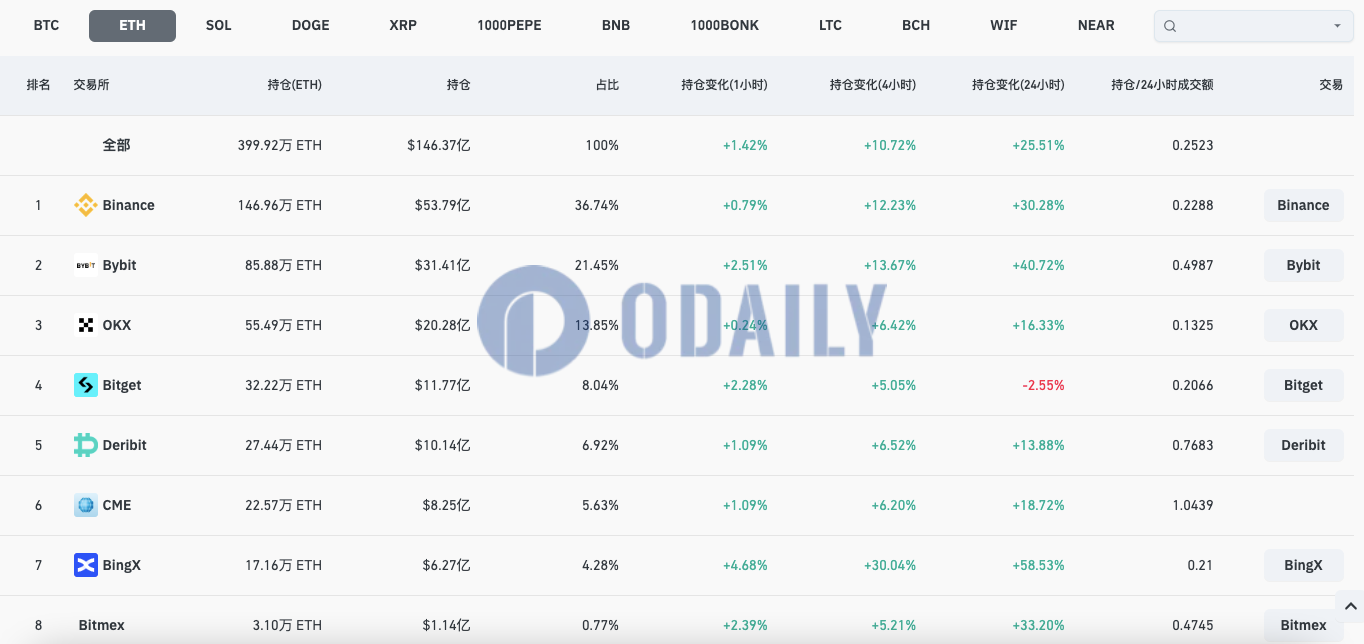Viewport: 1364px width, 644px height.
Task: Switch to the XRP tab
Action: [403, 25]
